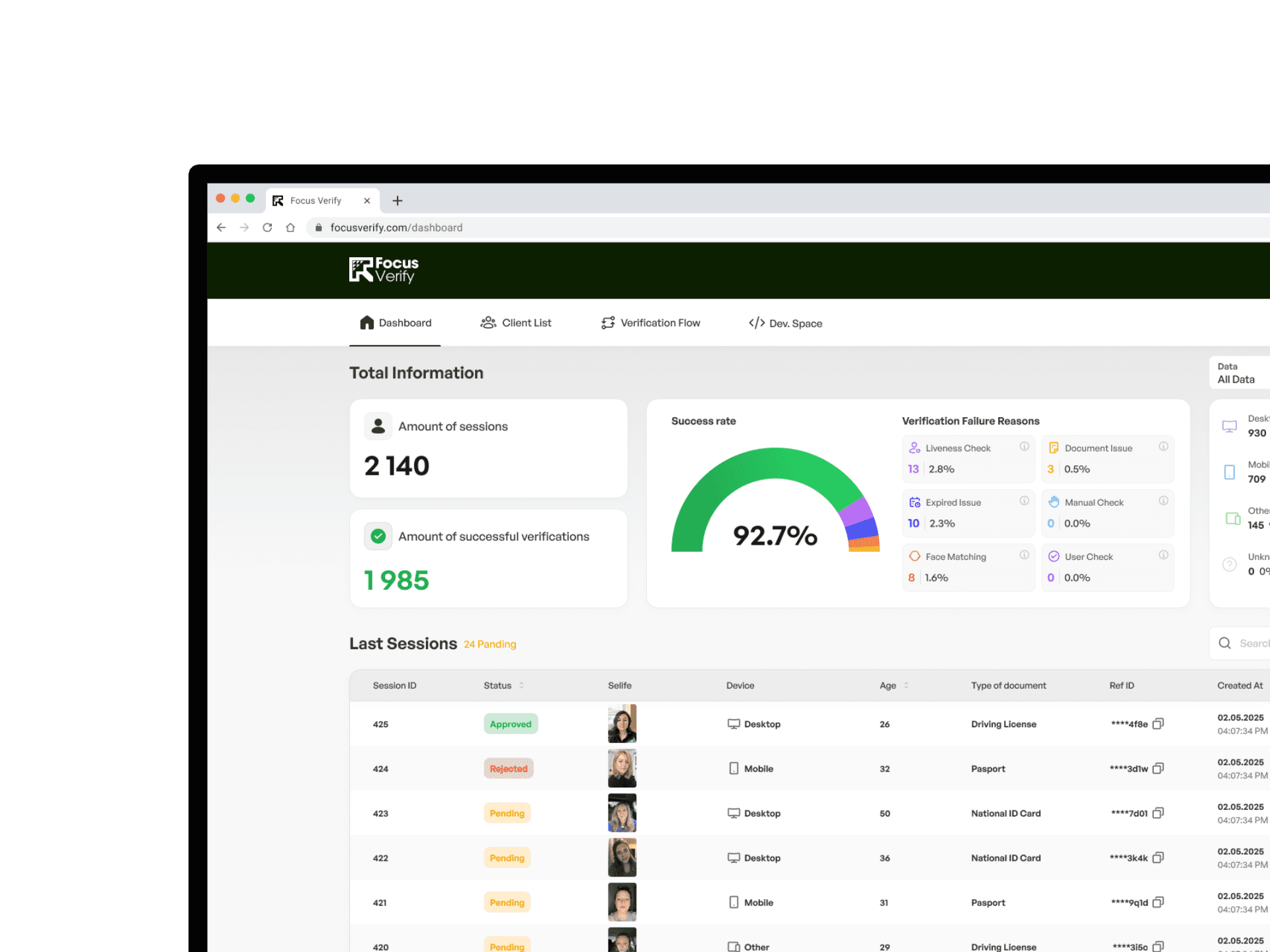Viewport: 1270px width, 952px height.
Task: Click Manual Check info icon
Action: pyautogui.click(x=1163, y=501)
